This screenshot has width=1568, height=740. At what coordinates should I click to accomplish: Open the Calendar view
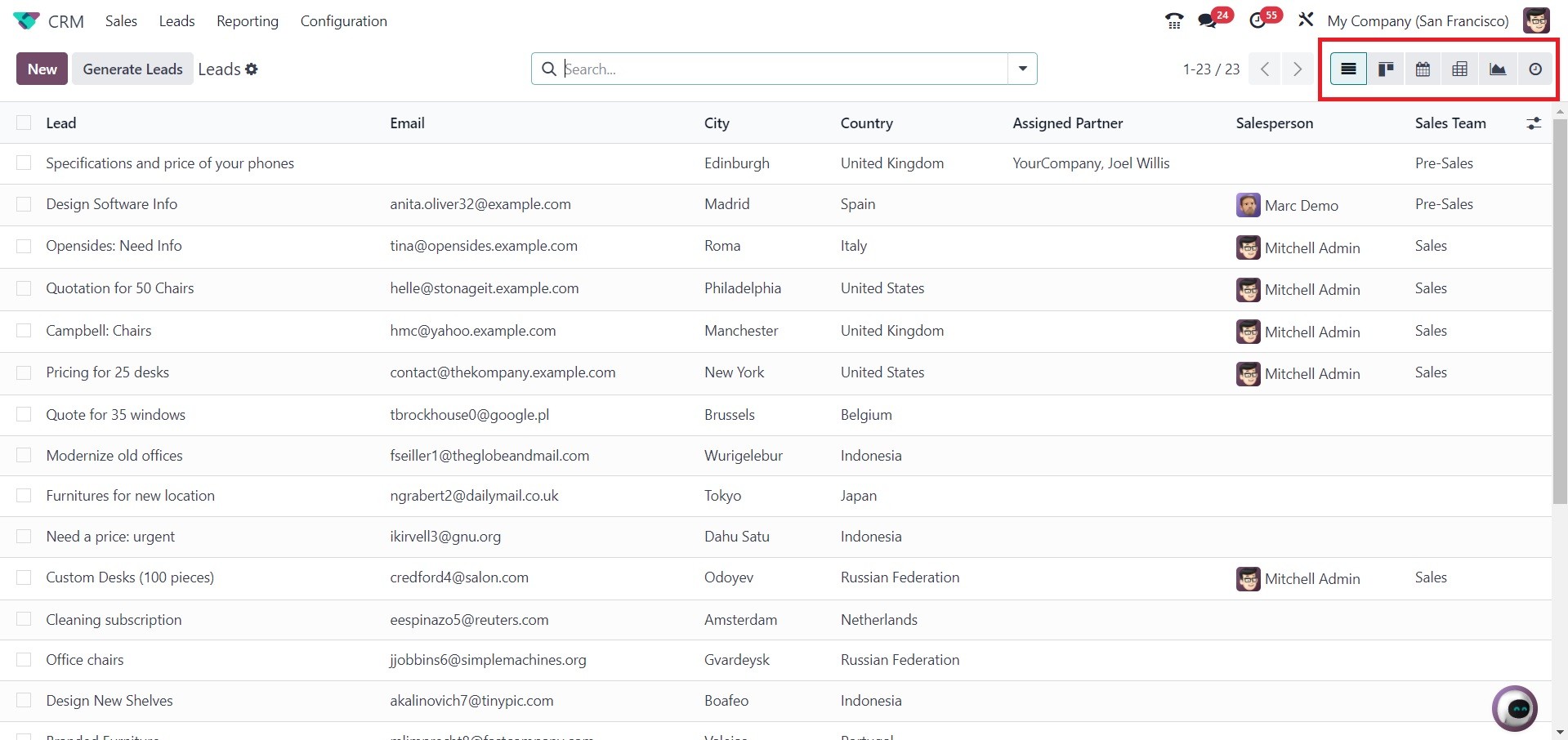(1423, 69)
